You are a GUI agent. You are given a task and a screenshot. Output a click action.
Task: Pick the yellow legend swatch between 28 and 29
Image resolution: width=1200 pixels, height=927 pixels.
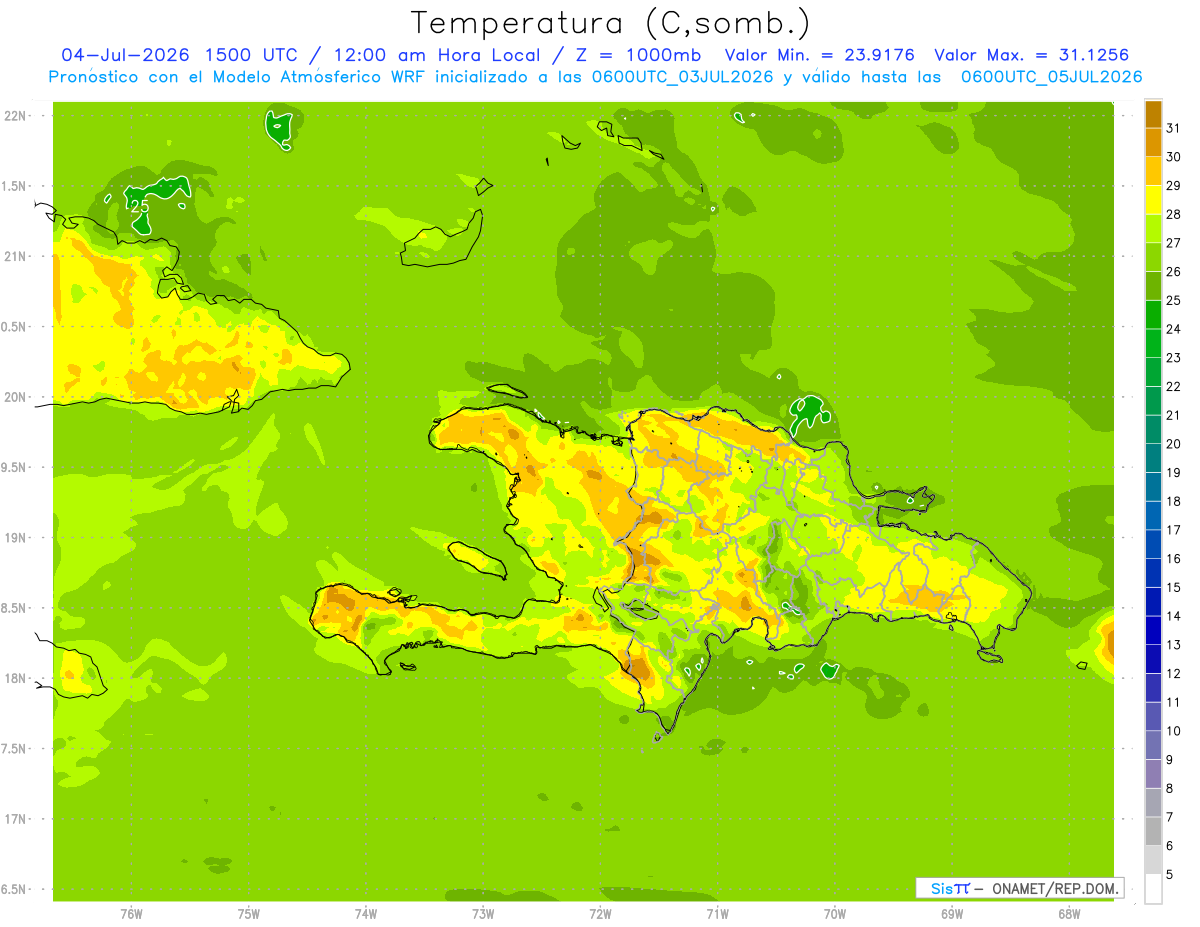1153,200
